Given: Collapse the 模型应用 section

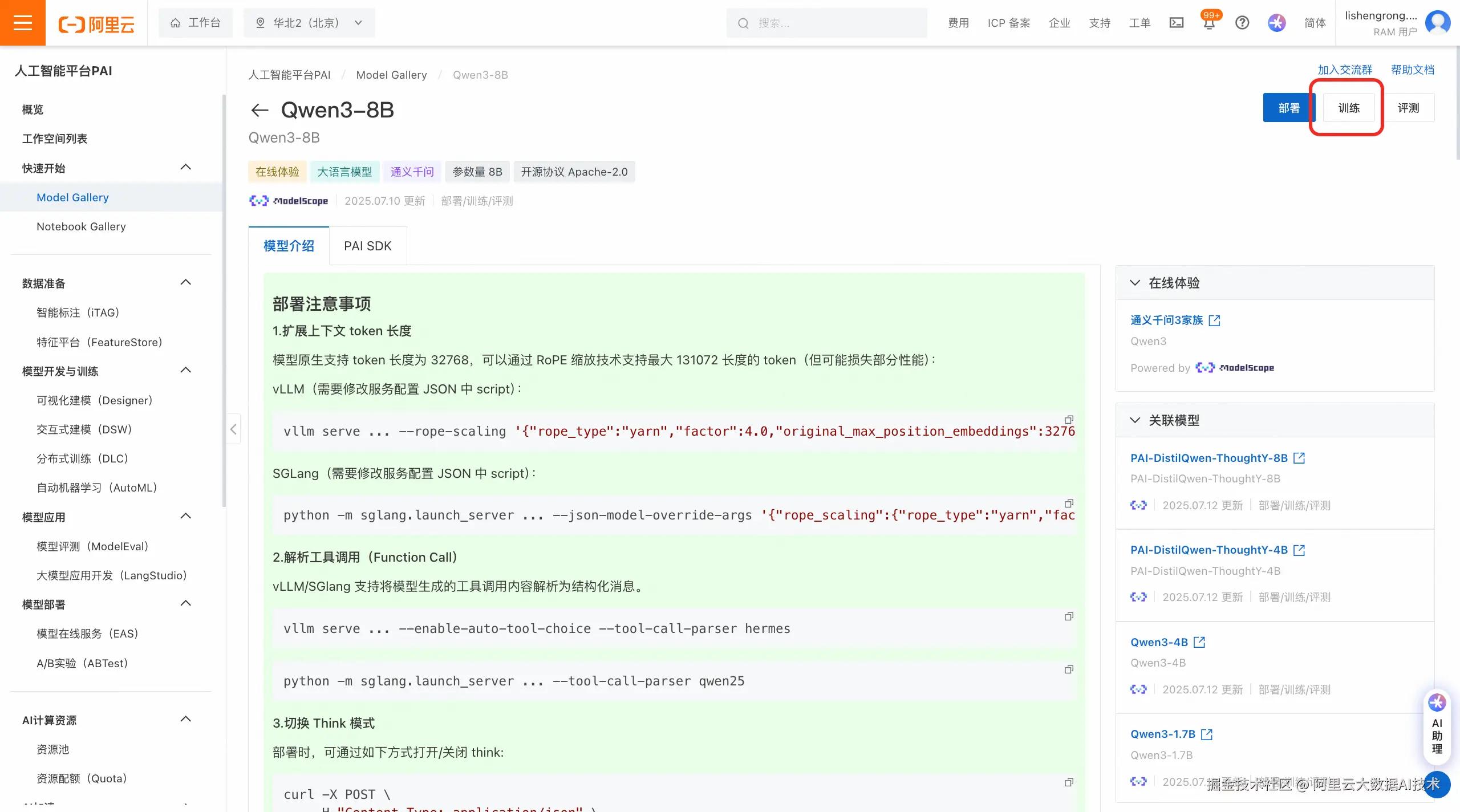Looking at the screenshot, I should tap(186, 516).
